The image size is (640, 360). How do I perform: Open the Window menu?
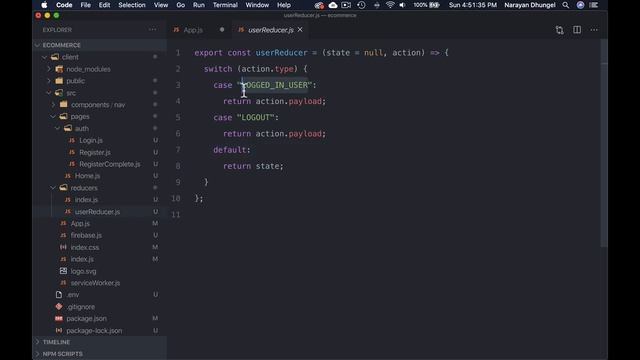[257, 5]
